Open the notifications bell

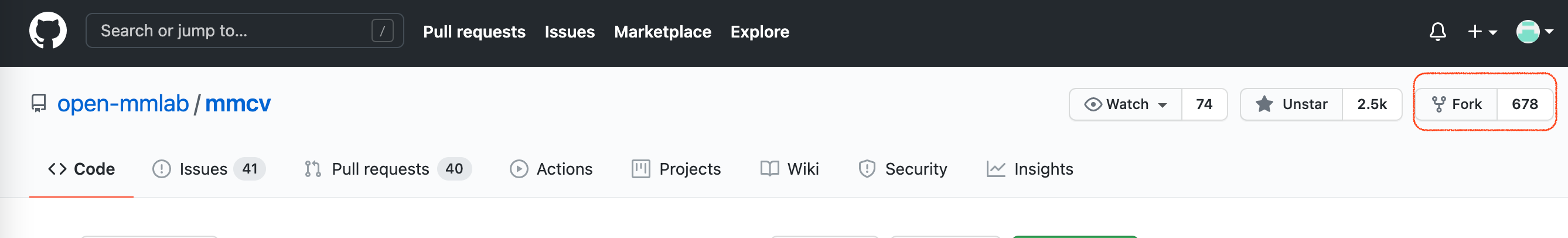(x=1437, y=31)
